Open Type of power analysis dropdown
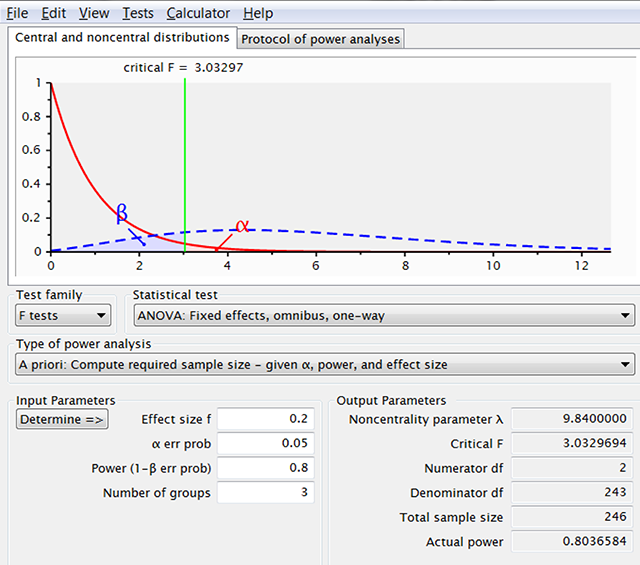640x565 pixels. 326,364
